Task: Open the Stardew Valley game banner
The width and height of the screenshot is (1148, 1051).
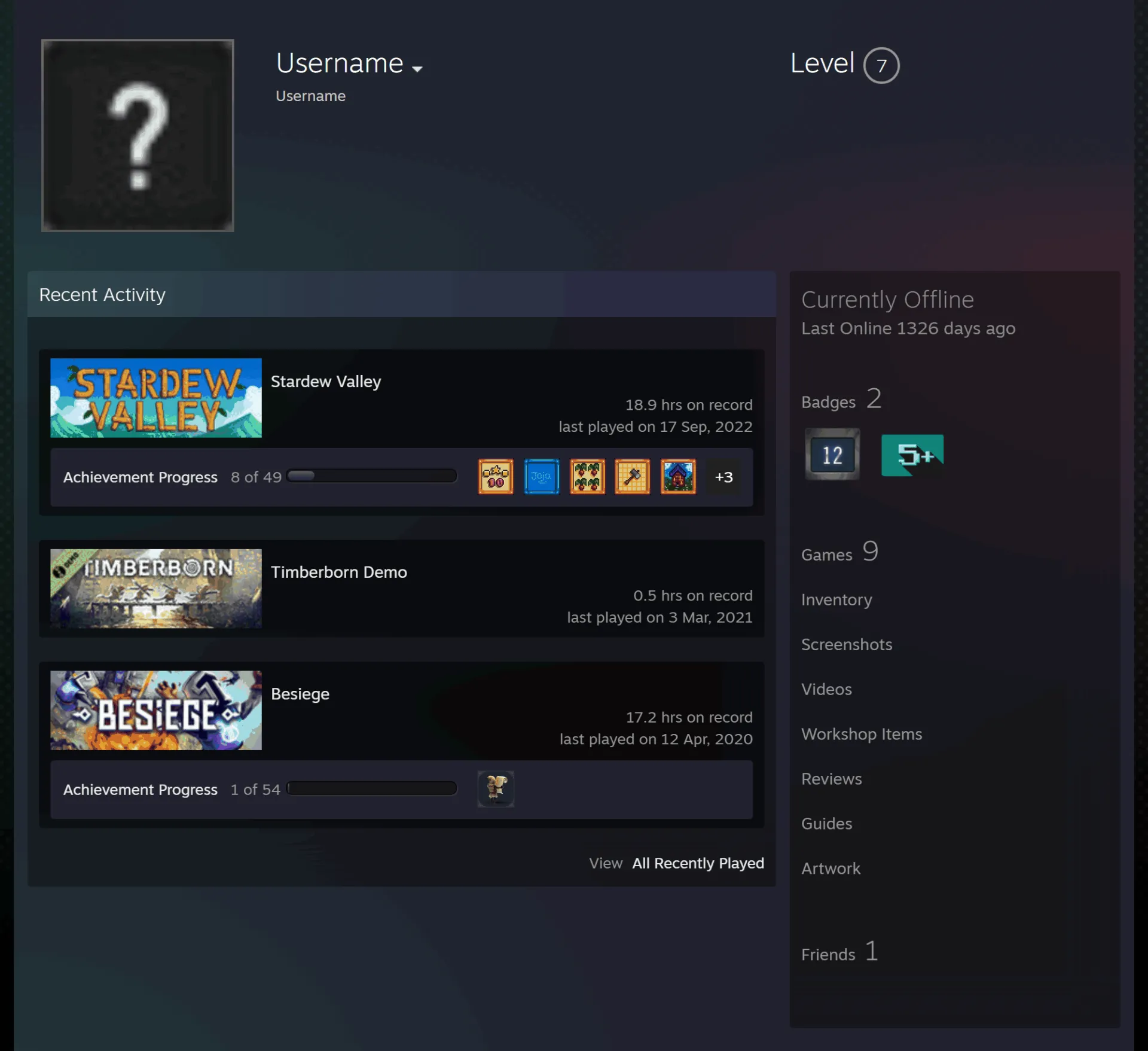Action: coord(155,398)
